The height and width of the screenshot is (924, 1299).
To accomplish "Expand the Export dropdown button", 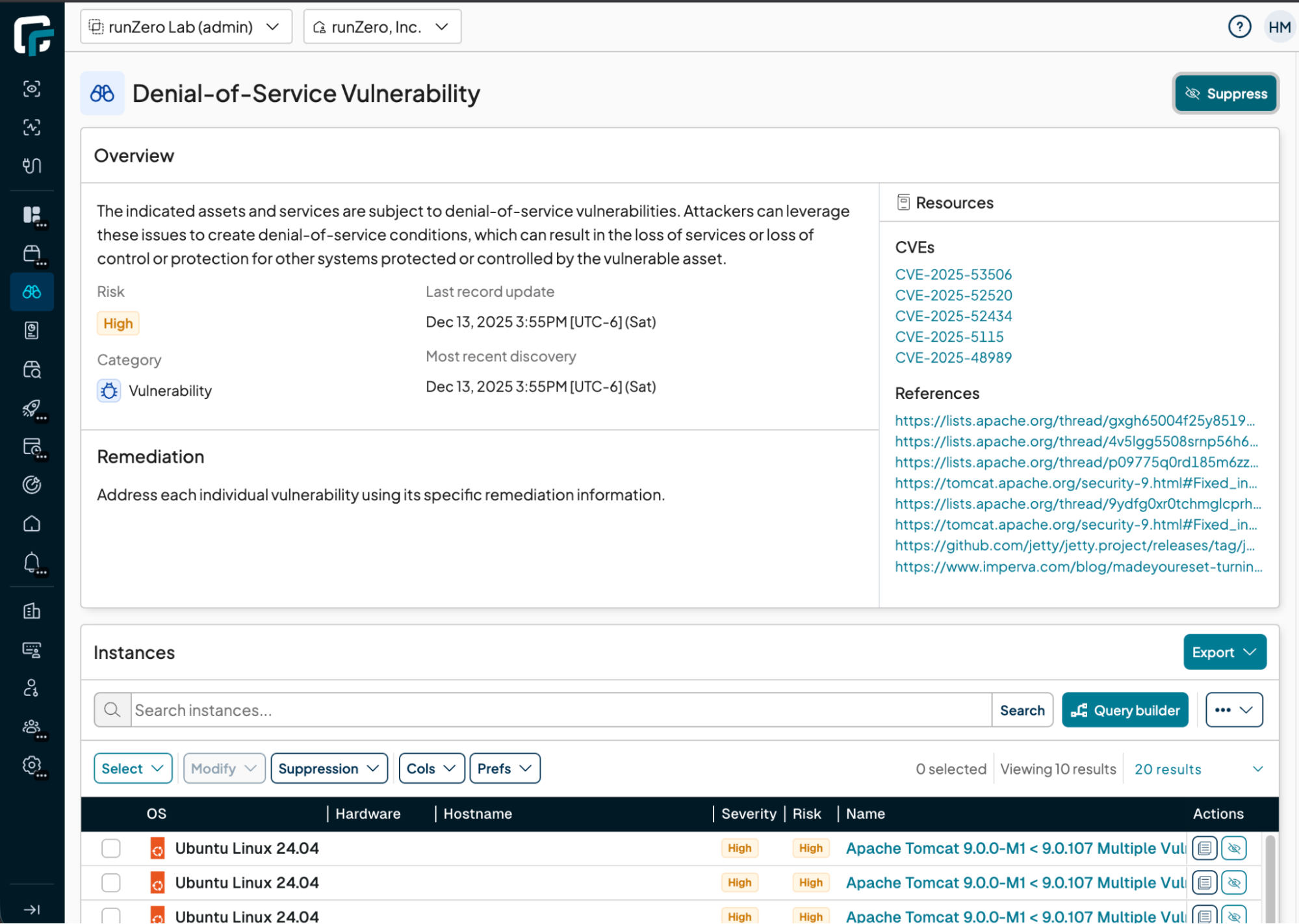I will 1224,652.
